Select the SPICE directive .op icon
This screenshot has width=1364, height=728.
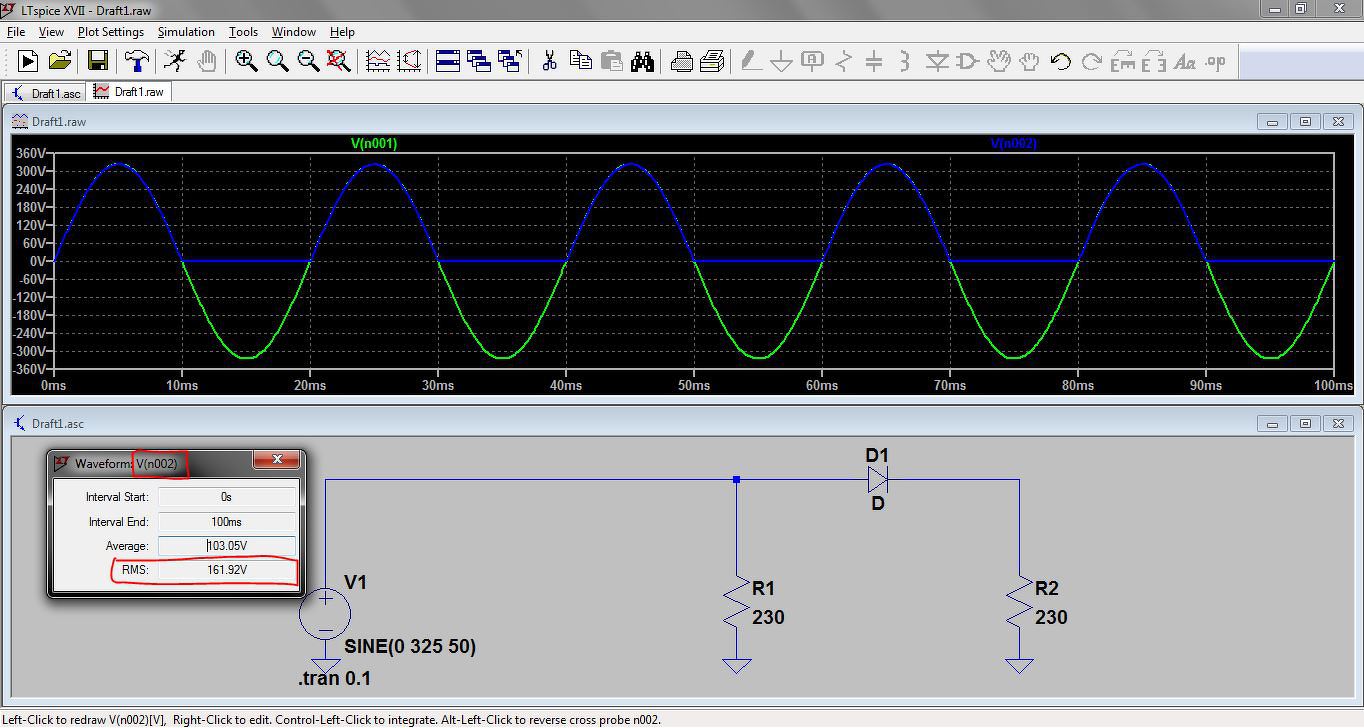(1215, 62)
